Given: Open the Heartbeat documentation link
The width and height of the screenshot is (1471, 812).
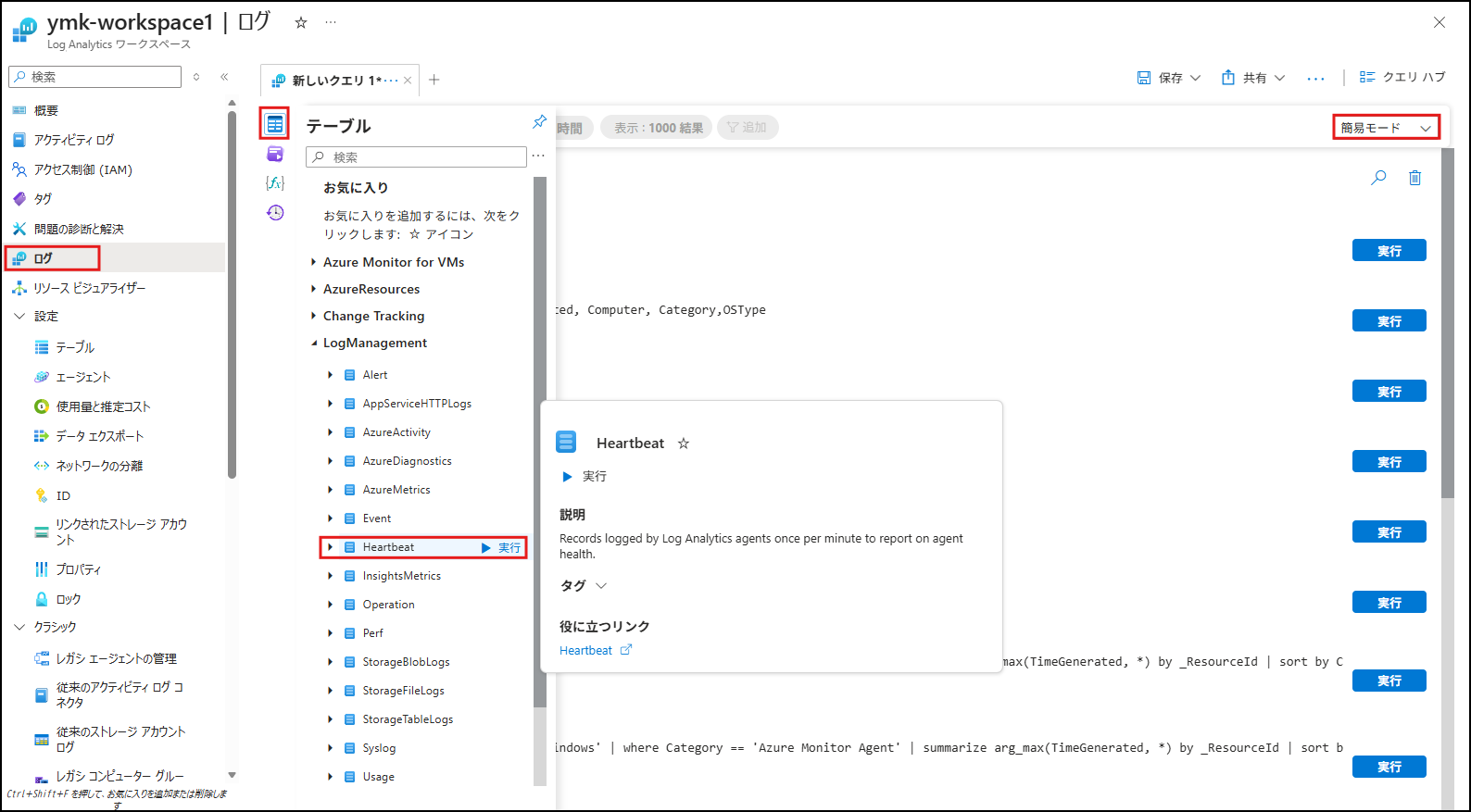Looking at the screenshot, I should coord(596,650).
